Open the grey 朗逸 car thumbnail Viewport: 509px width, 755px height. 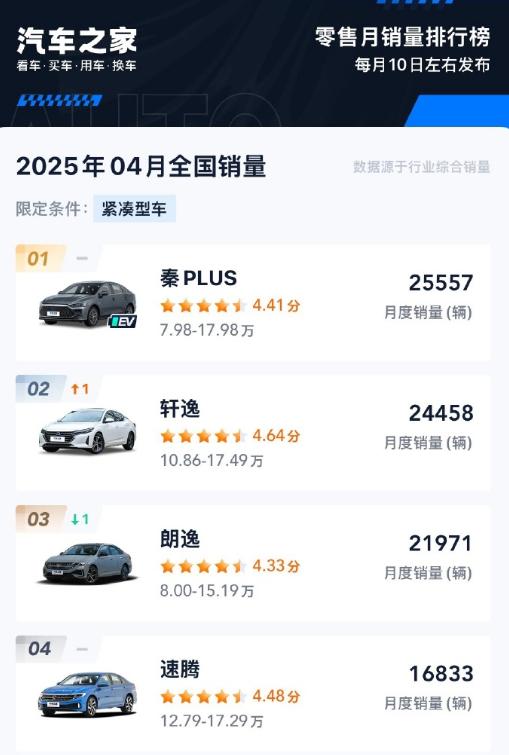(x=88, y=563)
